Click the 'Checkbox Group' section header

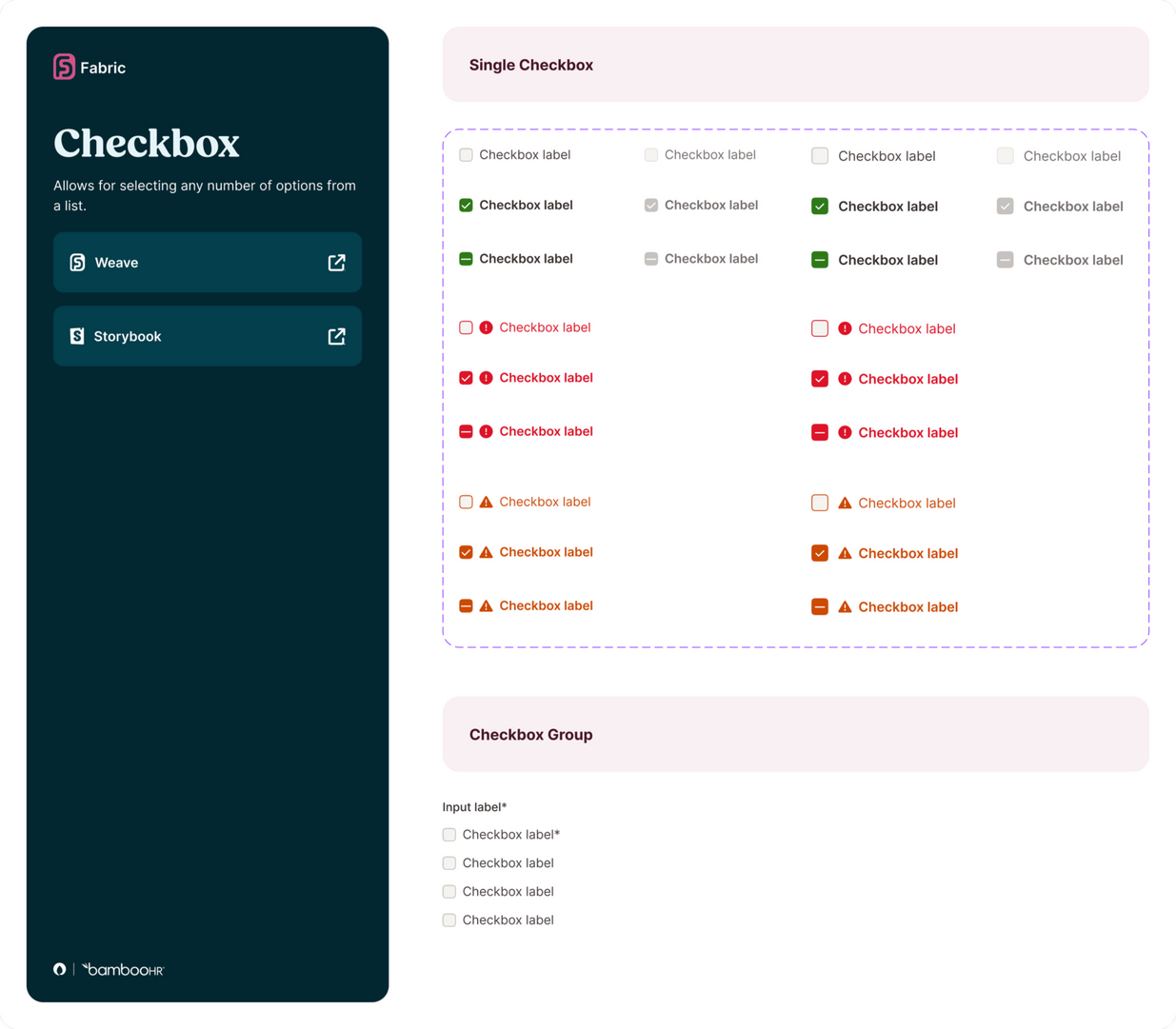click(530, 734)
